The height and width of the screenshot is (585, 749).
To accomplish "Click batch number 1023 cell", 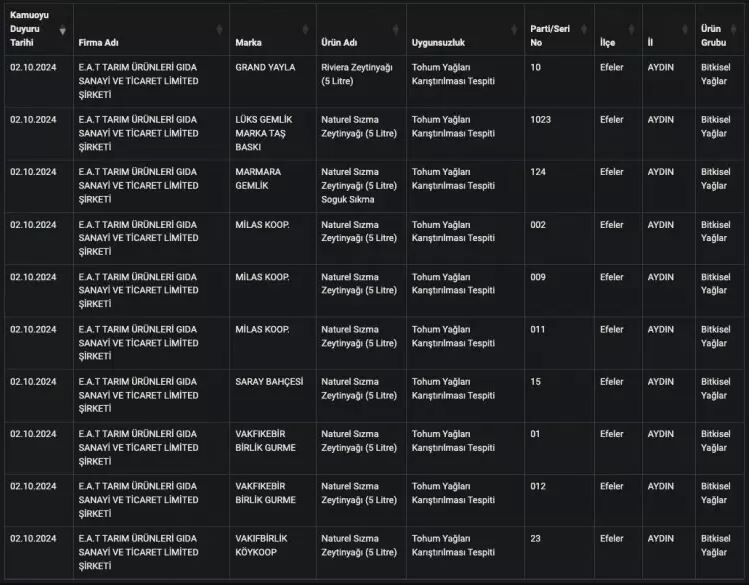I will coord(540,119).
